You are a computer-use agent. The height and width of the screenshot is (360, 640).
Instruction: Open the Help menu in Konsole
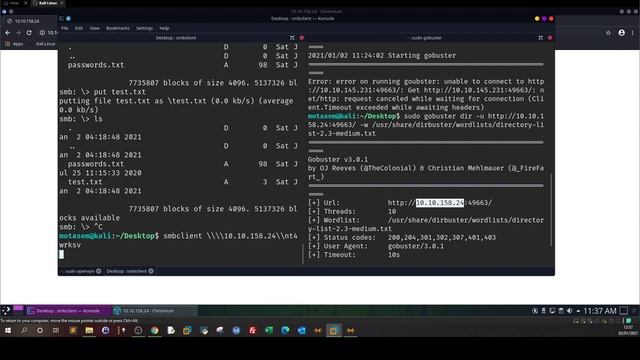(164, 28)
